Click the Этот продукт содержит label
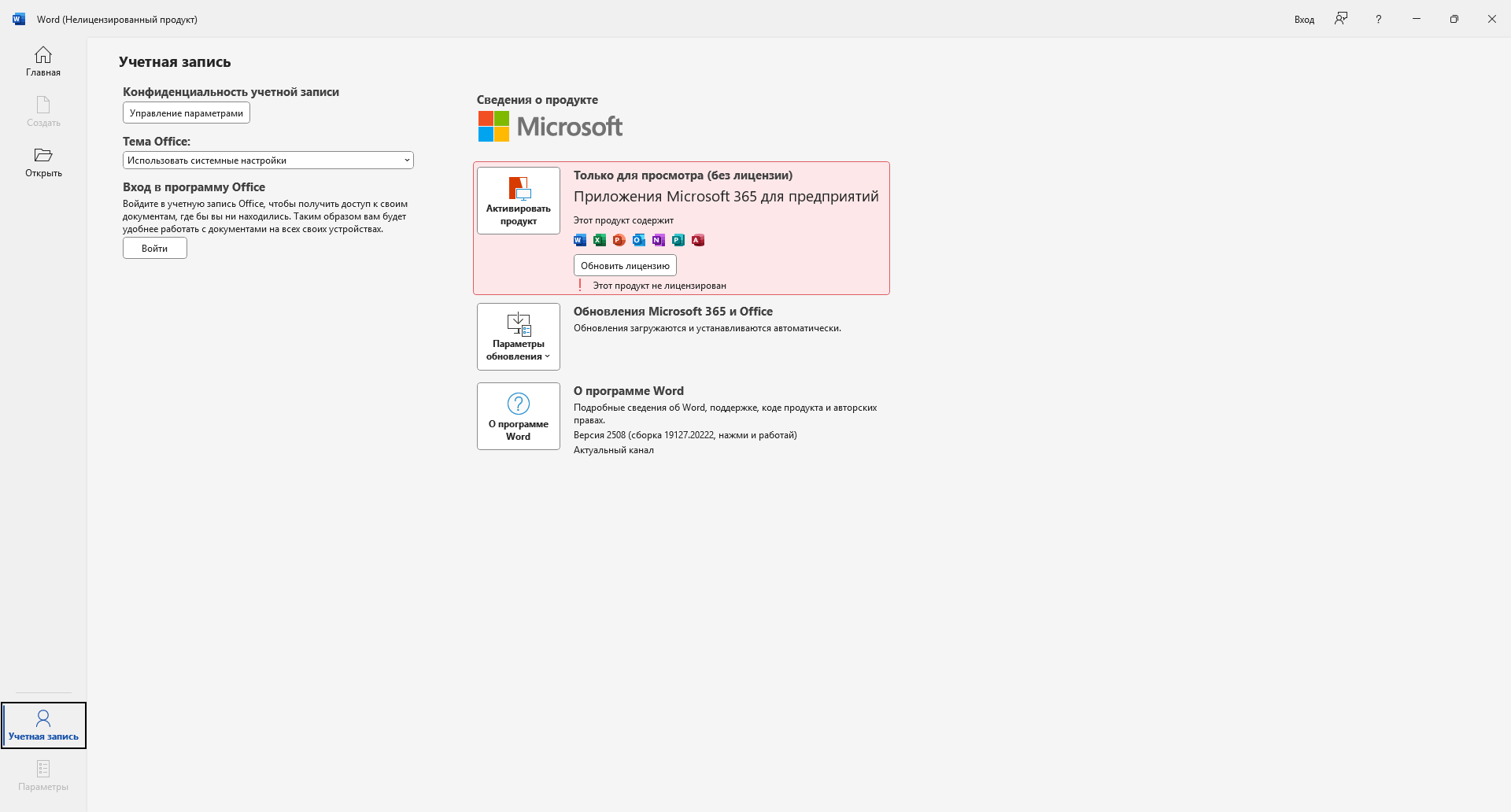 click(x=623, y=220)
